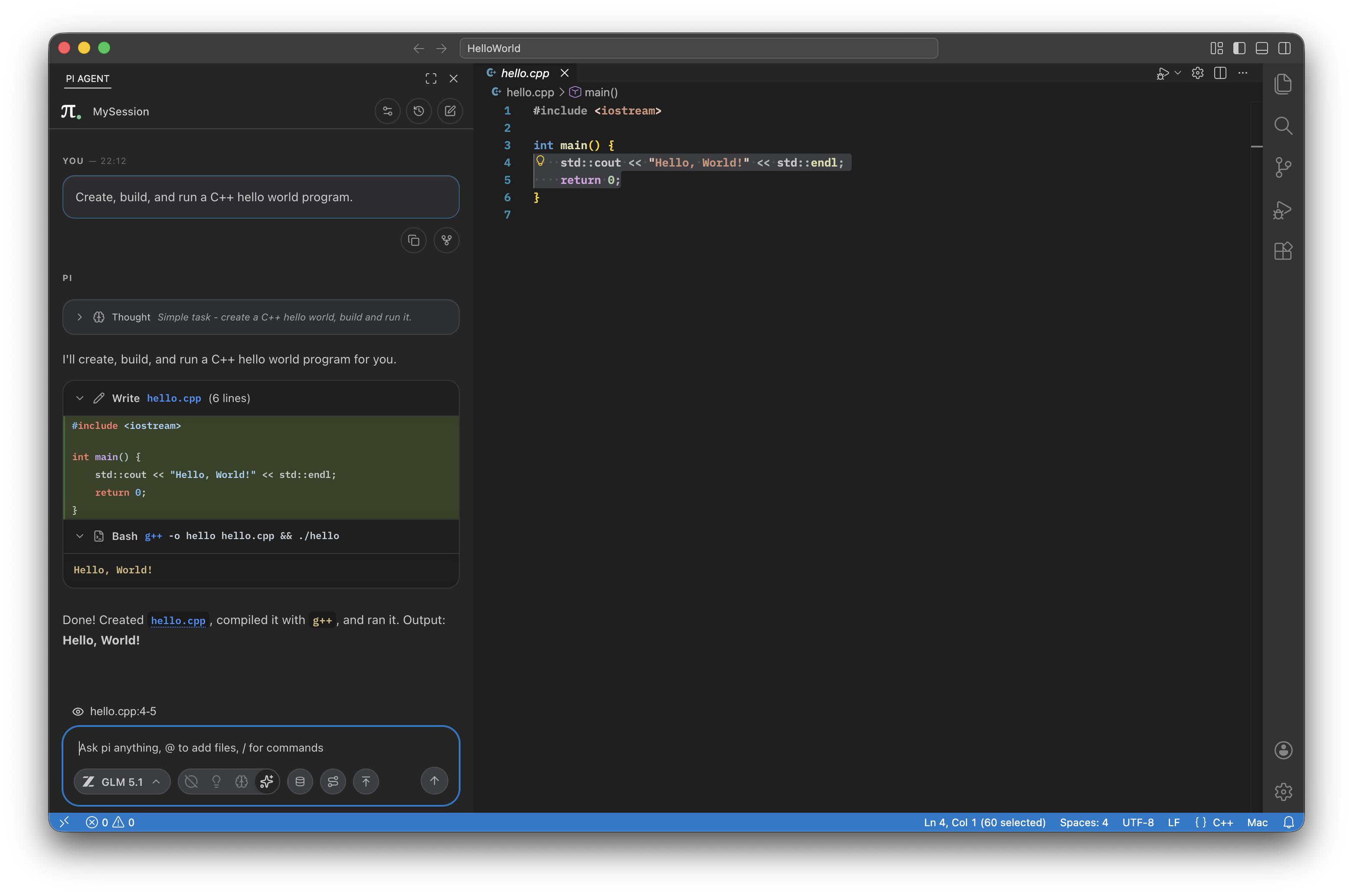Open the Search view in the activity bar
Screen dimensions: 1353x896
pyautogui.click(x=1283, y=126)
